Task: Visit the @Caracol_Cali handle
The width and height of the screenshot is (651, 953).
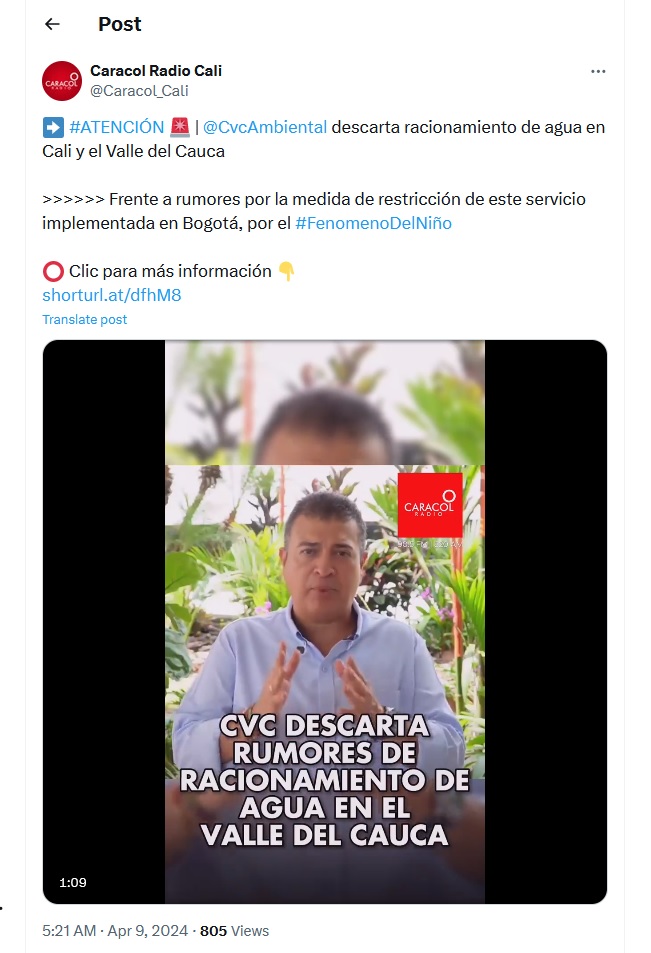Action: [139, 91]
